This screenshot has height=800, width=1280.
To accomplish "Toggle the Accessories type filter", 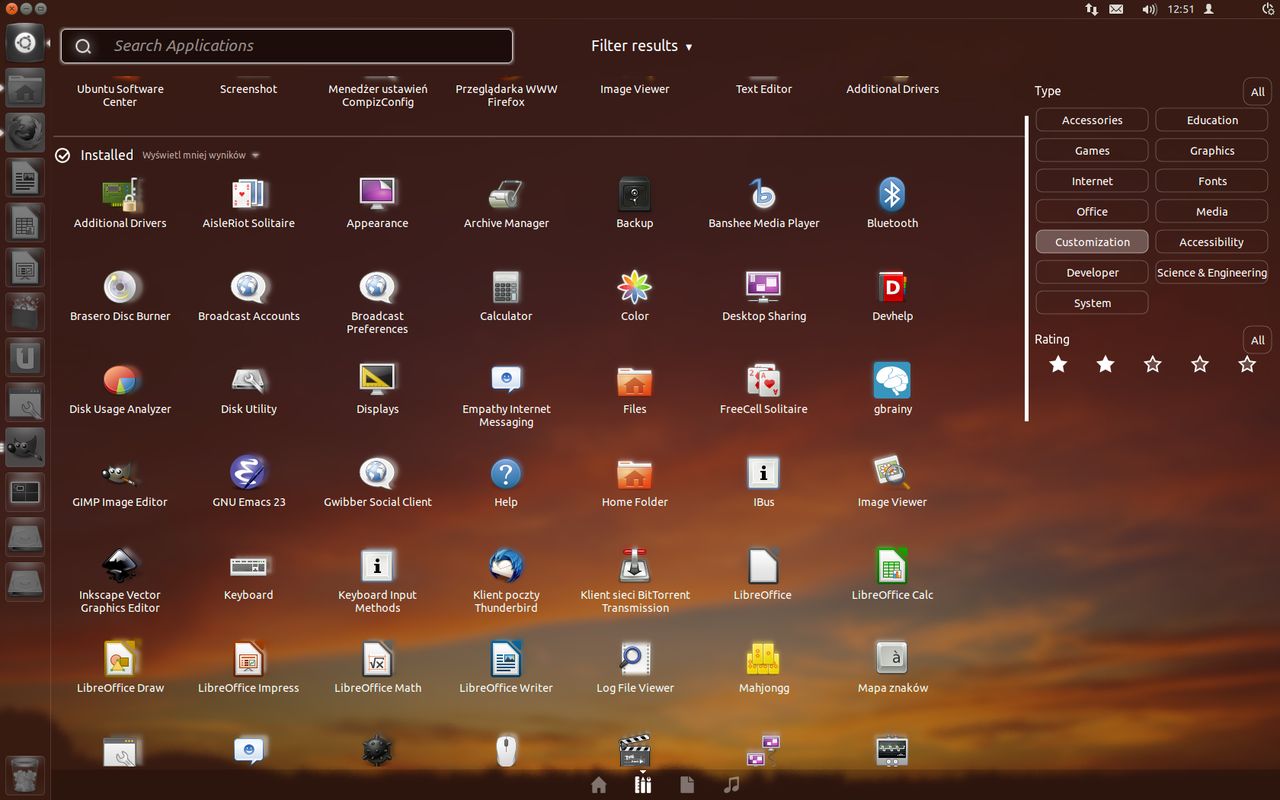I will click(x=1092, y=120).
